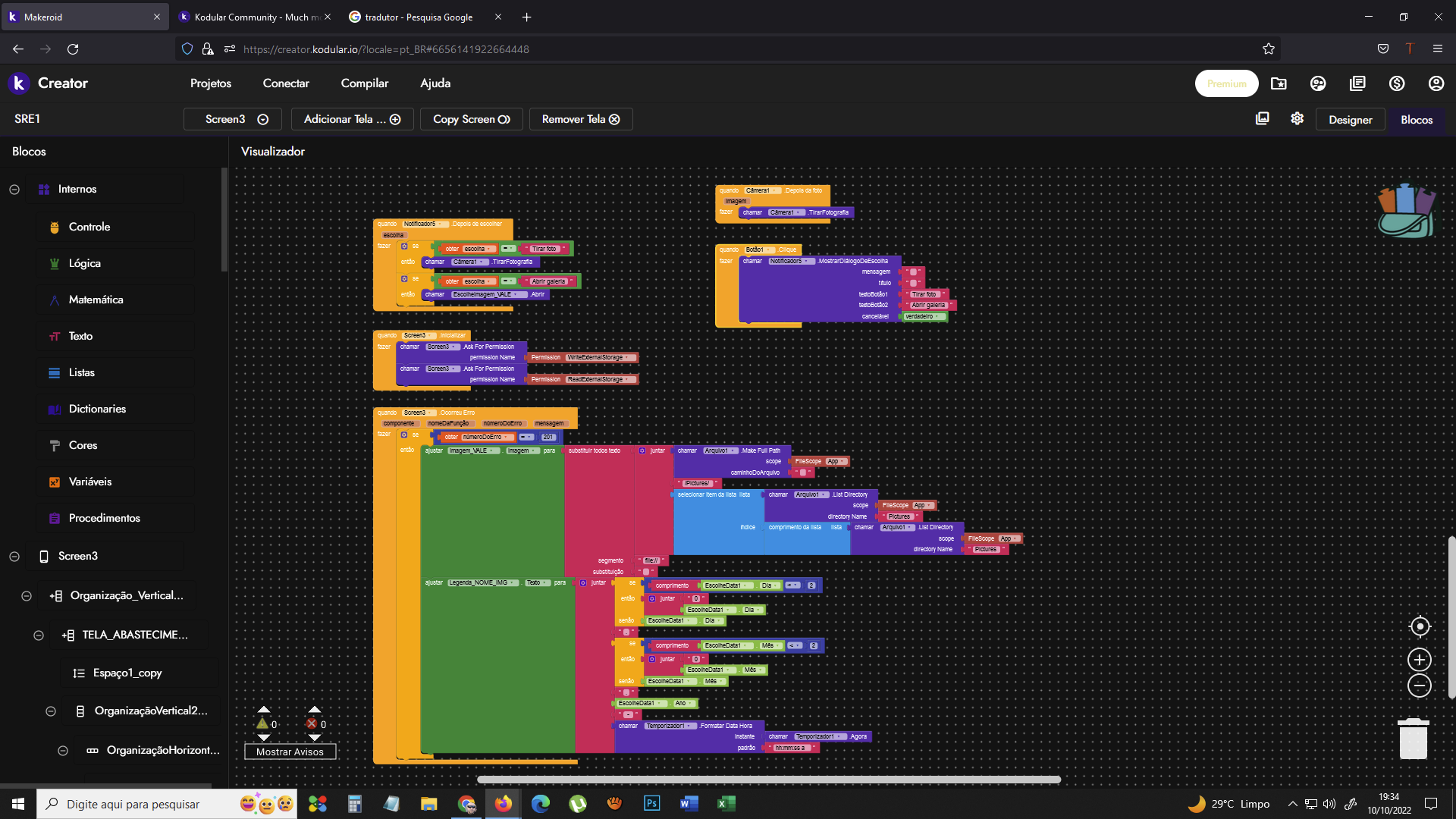Viewport: 1456px width, 819px height.
Task: Open the Matemática blocks category
Action: 96,300
